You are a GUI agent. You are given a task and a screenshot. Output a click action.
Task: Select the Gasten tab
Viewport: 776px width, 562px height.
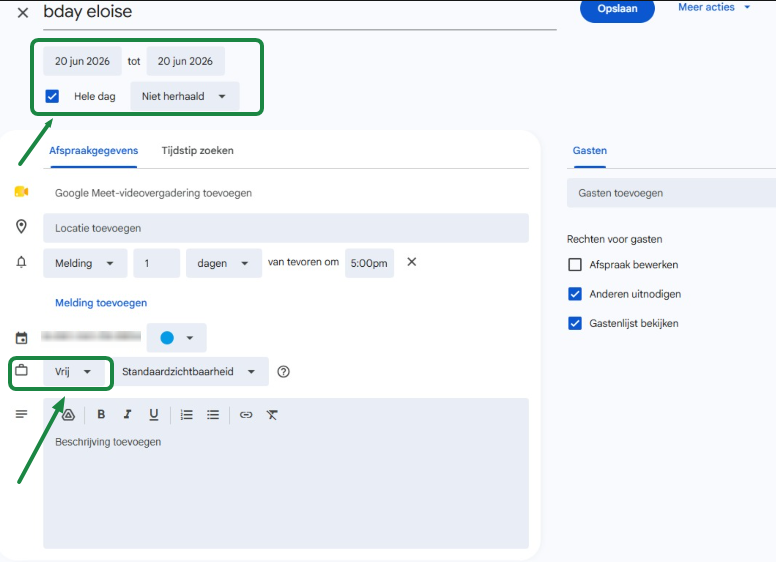[x=589, y=151]
